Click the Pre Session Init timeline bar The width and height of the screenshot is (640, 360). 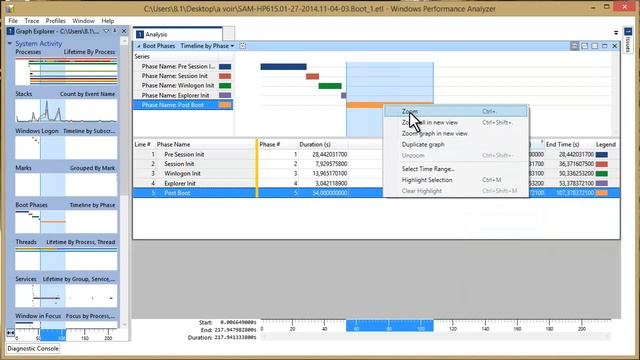283,67
